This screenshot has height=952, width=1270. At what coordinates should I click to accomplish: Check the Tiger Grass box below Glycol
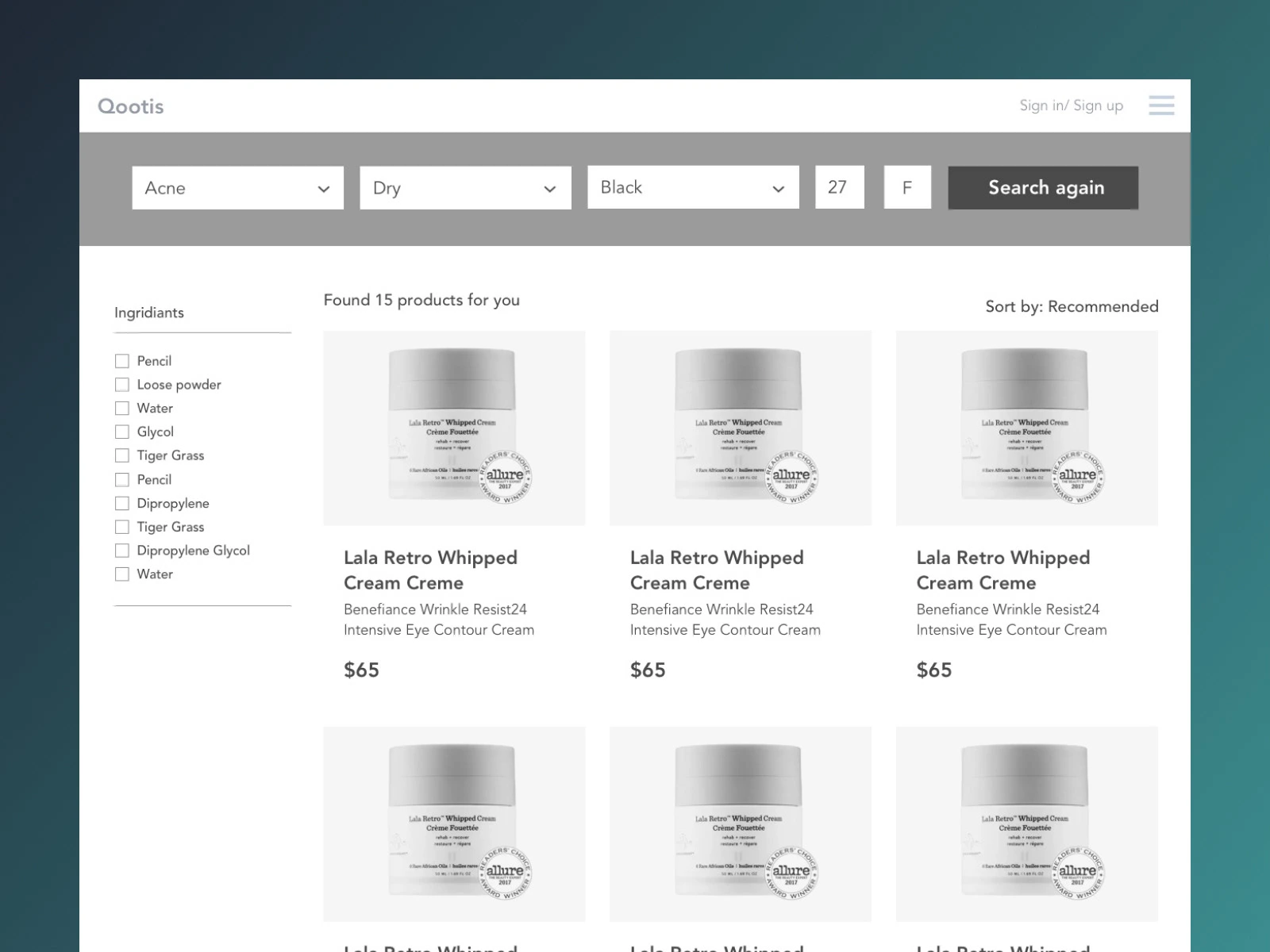(x=122, y=455)
